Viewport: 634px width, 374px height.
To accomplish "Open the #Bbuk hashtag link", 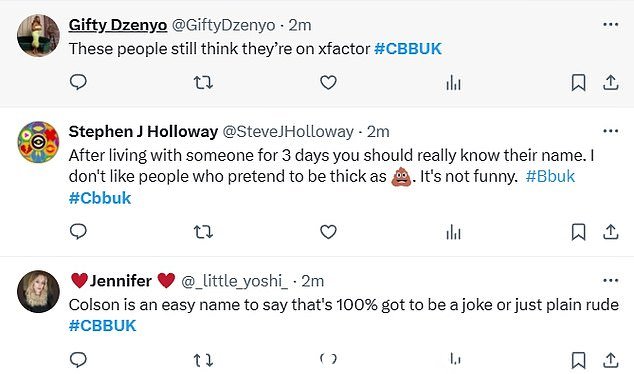I will coord(550,177).
